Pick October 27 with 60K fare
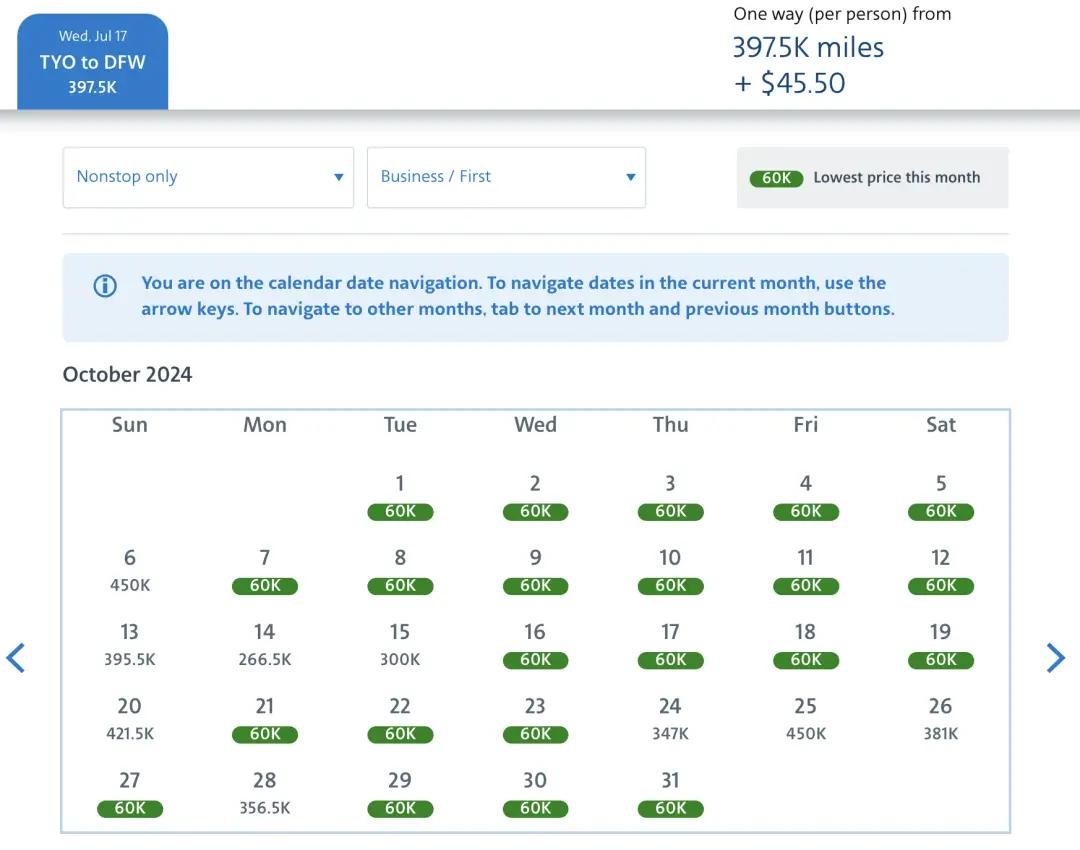This screenshot has width=1080, height=850. tap(130, 793)
